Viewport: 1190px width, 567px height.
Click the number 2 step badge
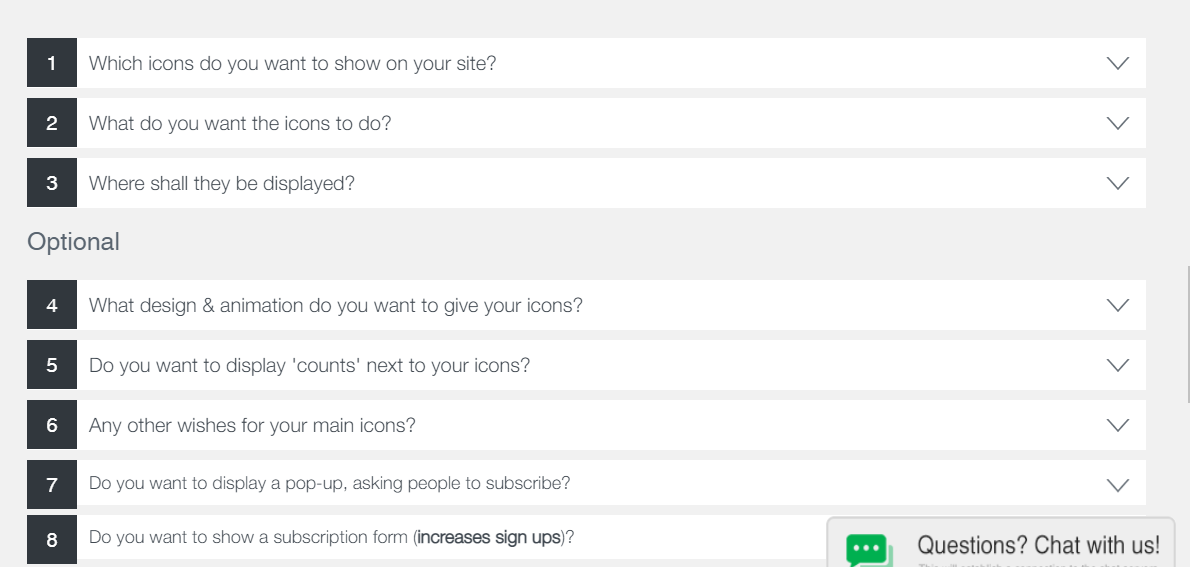[x=52, y=123]
